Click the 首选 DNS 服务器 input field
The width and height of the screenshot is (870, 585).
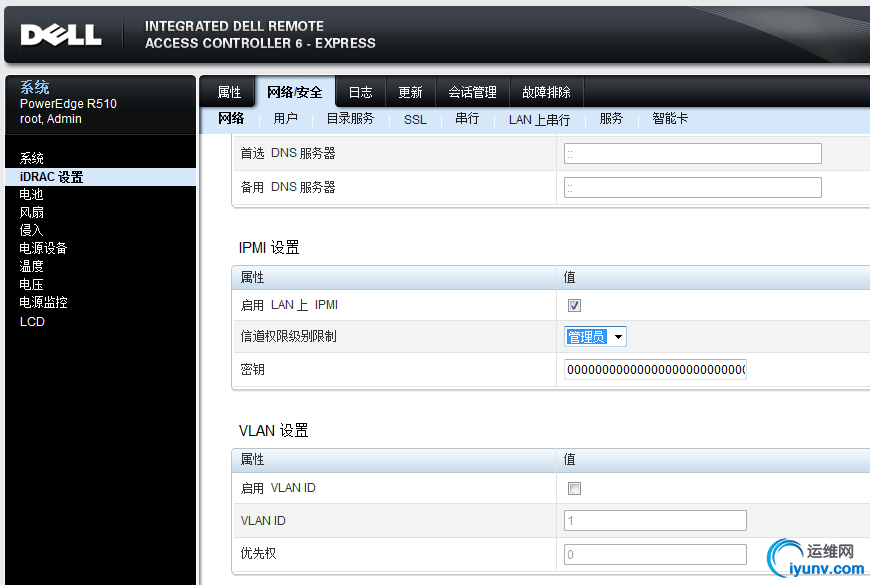(692, 154)
